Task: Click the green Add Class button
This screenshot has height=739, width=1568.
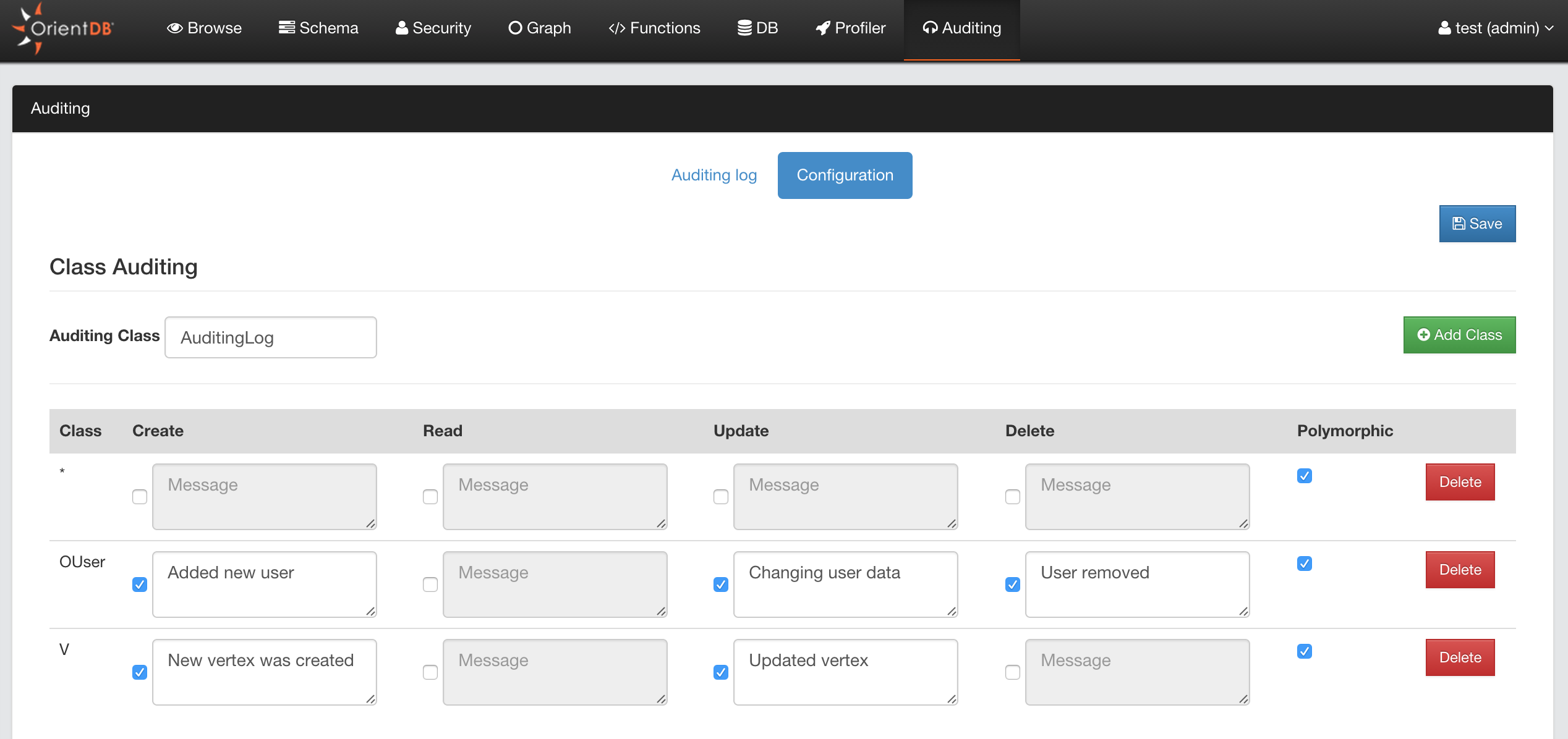Action: click(1459, 335)
